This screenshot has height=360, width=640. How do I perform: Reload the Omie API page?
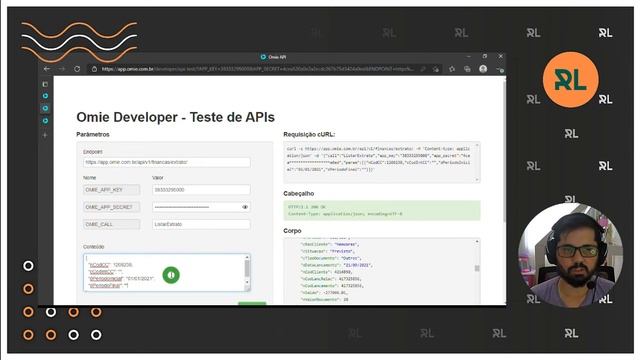pos(77,69)
